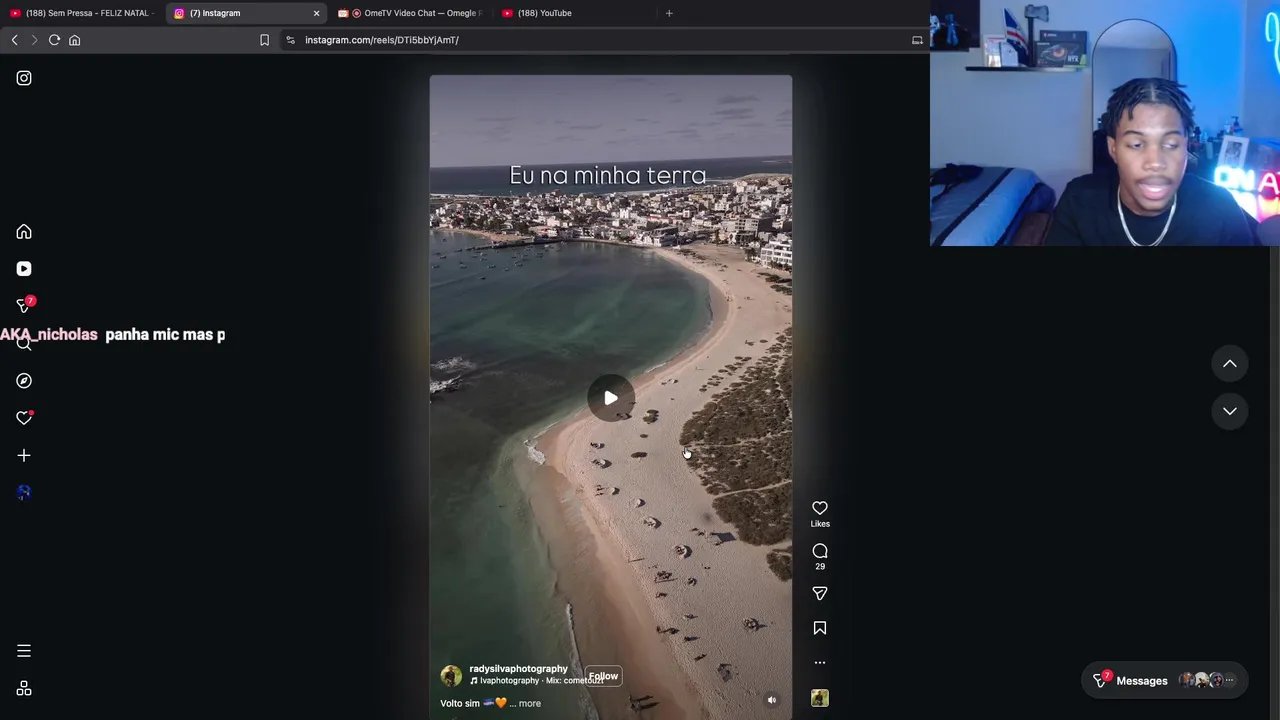Open reel more options ellipsis
The height and width of the screenshot is (720, 1280).
[820, 662]
